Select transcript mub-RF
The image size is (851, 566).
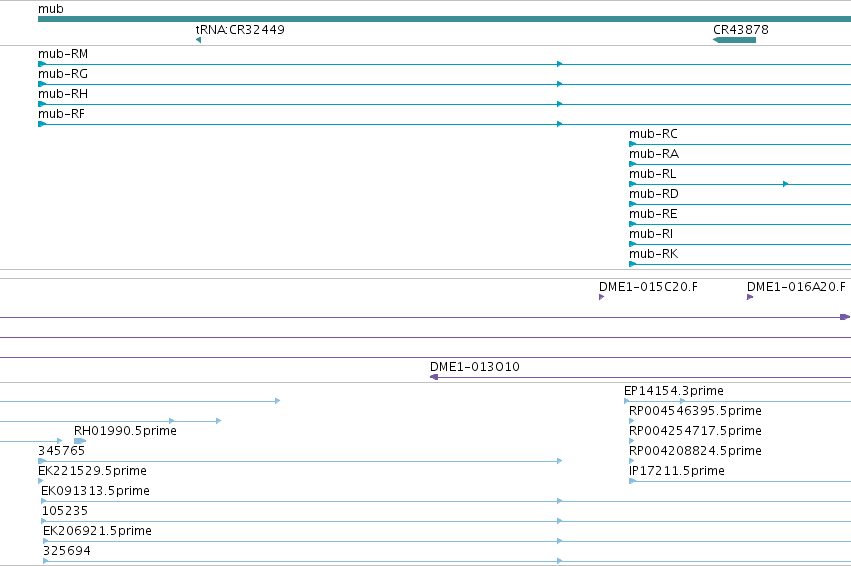click(x=61, y=114)
